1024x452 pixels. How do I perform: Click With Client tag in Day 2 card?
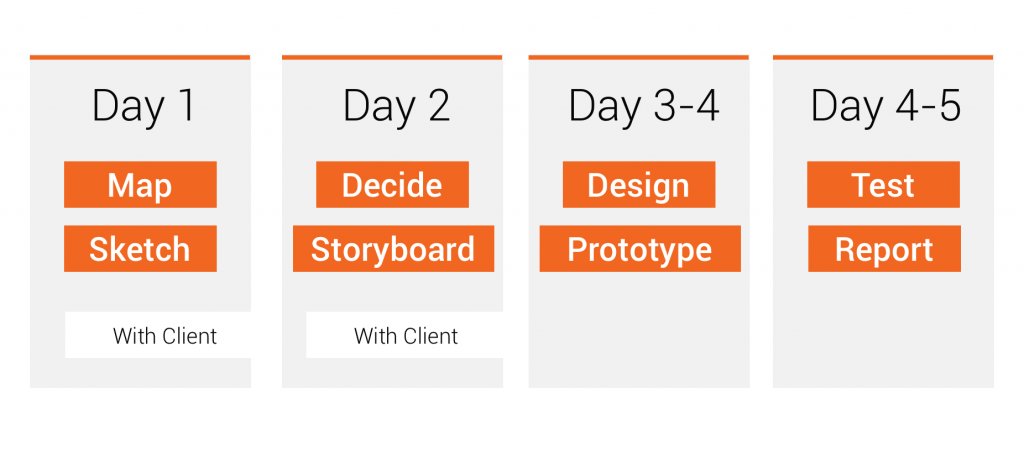[x=405, y=335]
